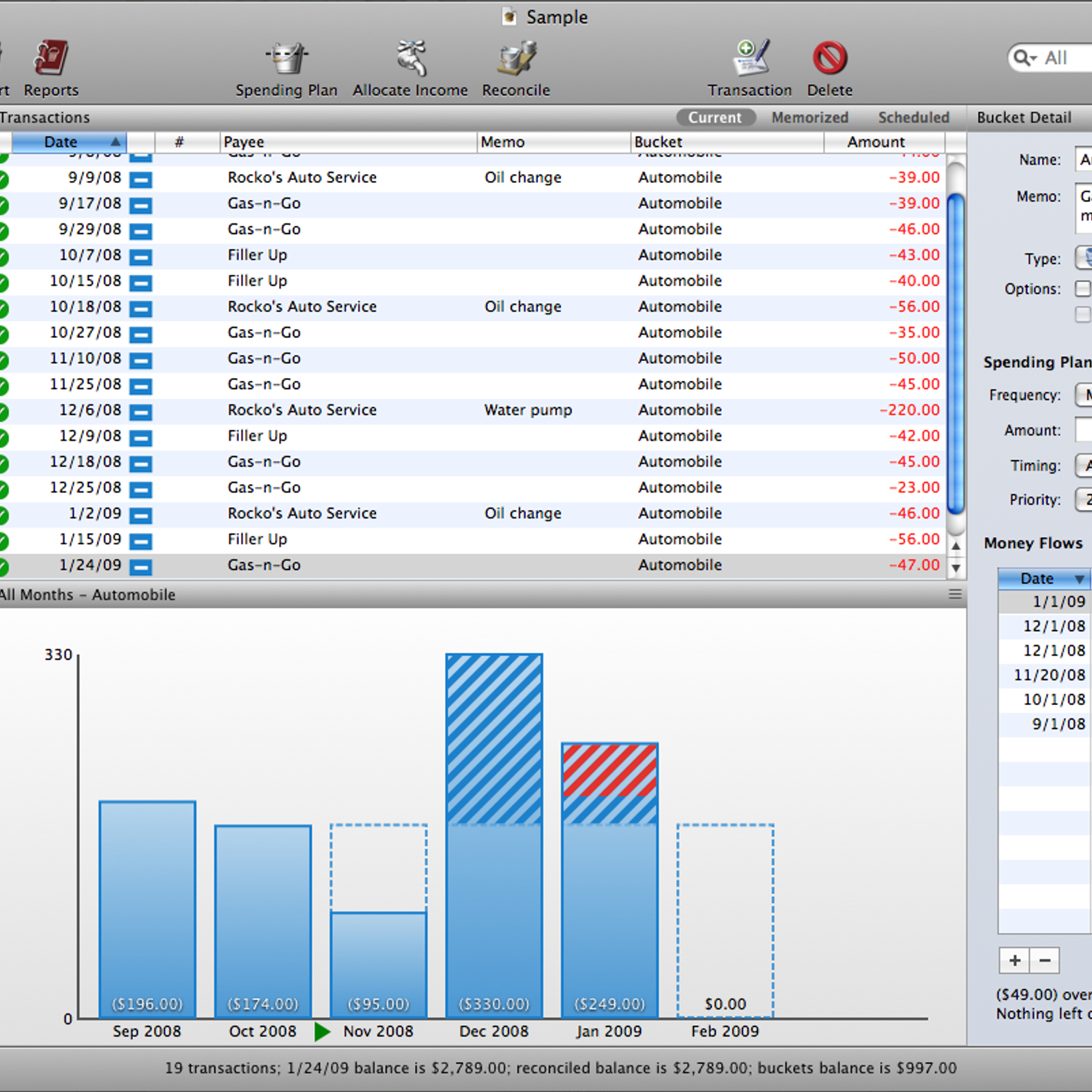1092x1092 pixels.
Task: Click the green play marker beside Nov 2008
Action: tap(322, 1031)
